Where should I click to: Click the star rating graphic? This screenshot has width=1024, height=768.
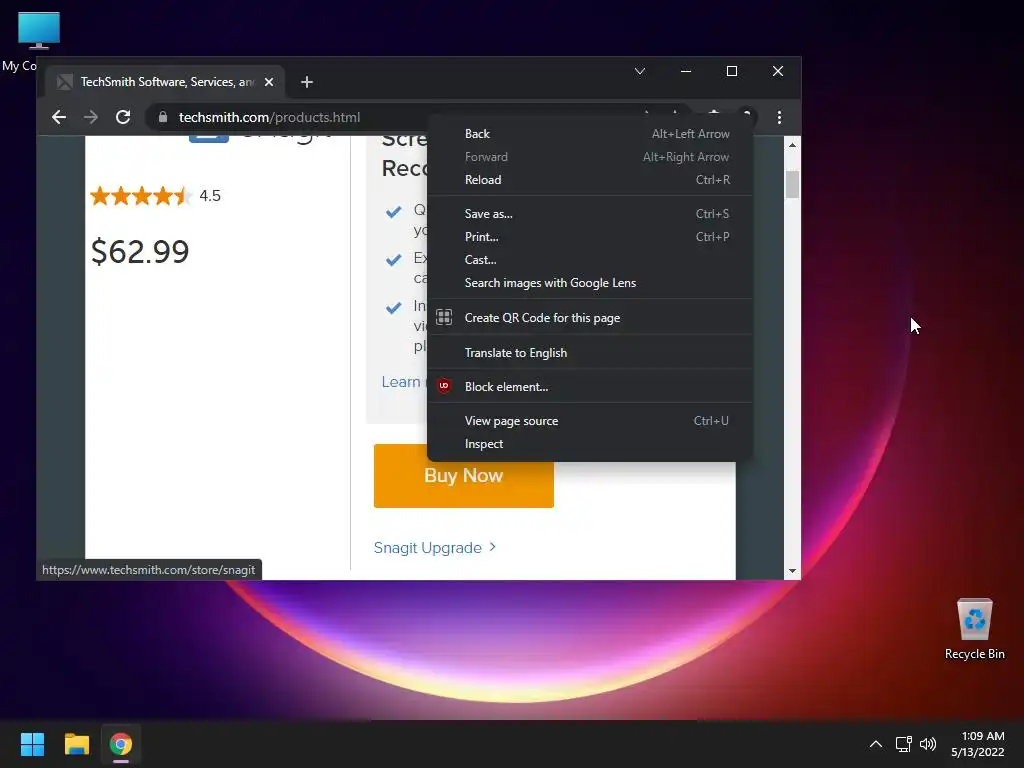click(140, 196)
